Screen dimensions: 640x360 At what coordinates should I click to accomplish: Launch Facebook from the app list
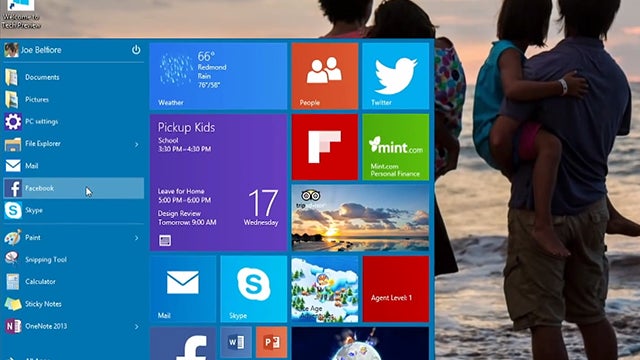(x=73, y=188)
